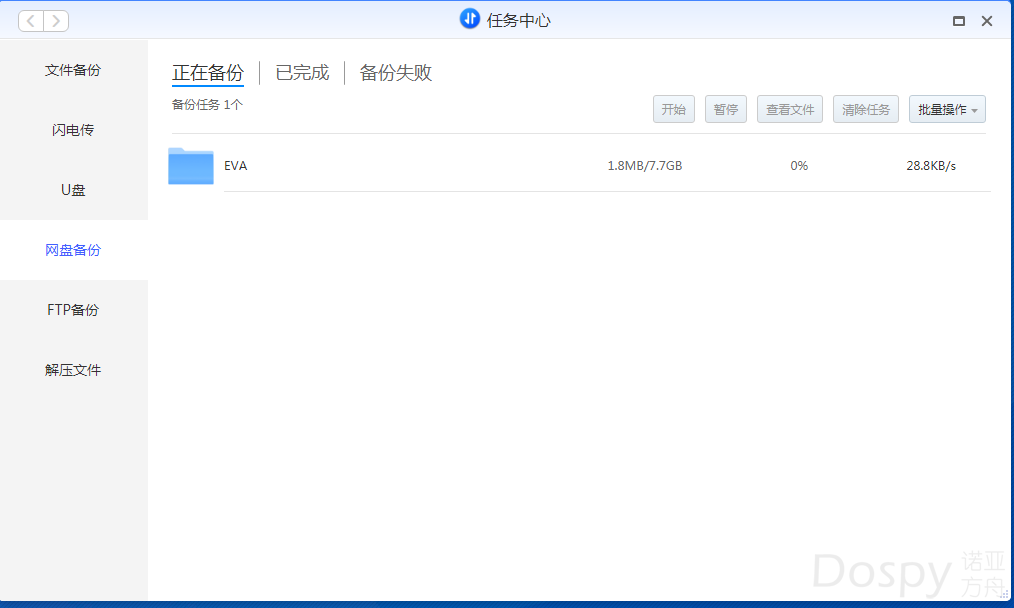Image resolution: width=1014 pixels, height=608 pixels.
Task: Open 解压文件 in the sidebar
Action: 73,370
